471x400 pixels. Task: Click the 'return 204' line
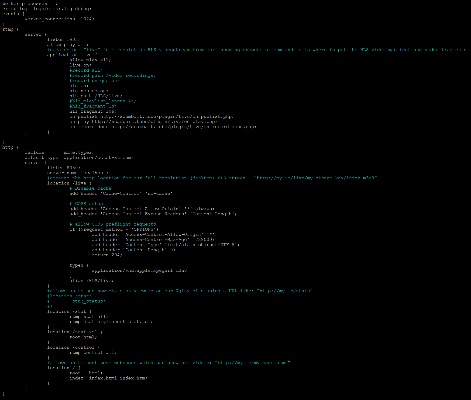click(107, 255)
